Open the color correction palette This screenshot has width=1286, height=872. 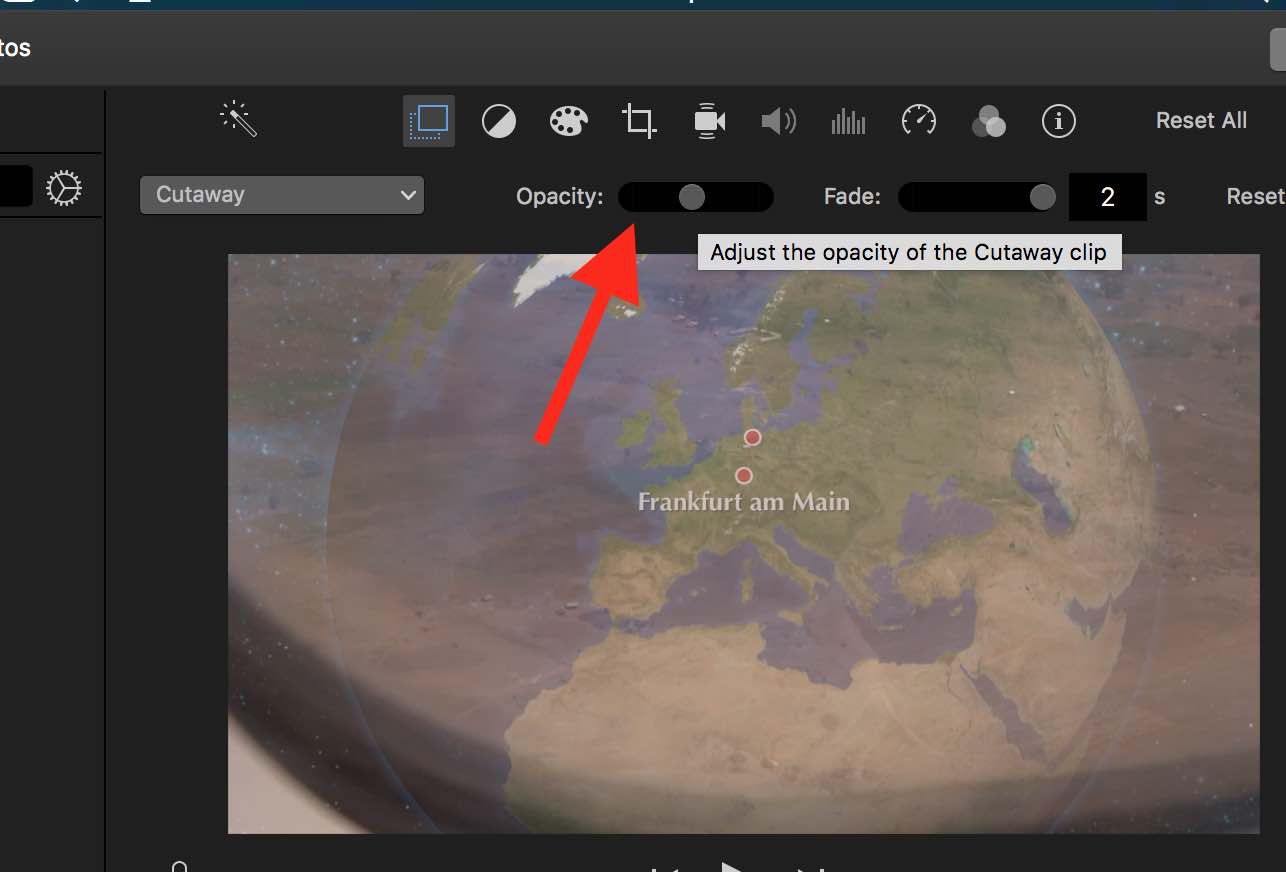click(568, 122)
